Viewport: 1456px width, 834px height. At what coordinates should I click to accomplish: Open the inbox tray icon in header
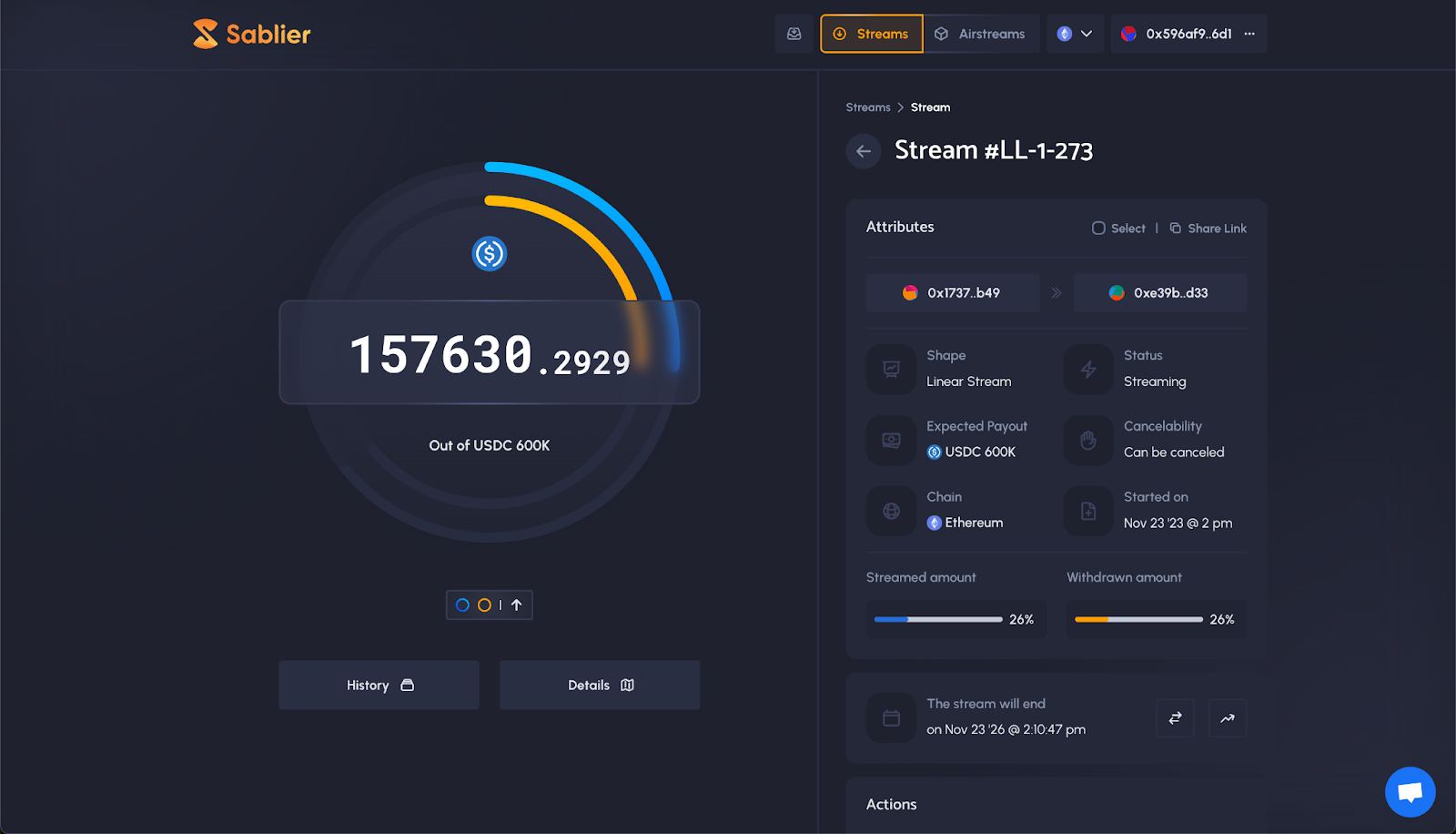(794, 34)
